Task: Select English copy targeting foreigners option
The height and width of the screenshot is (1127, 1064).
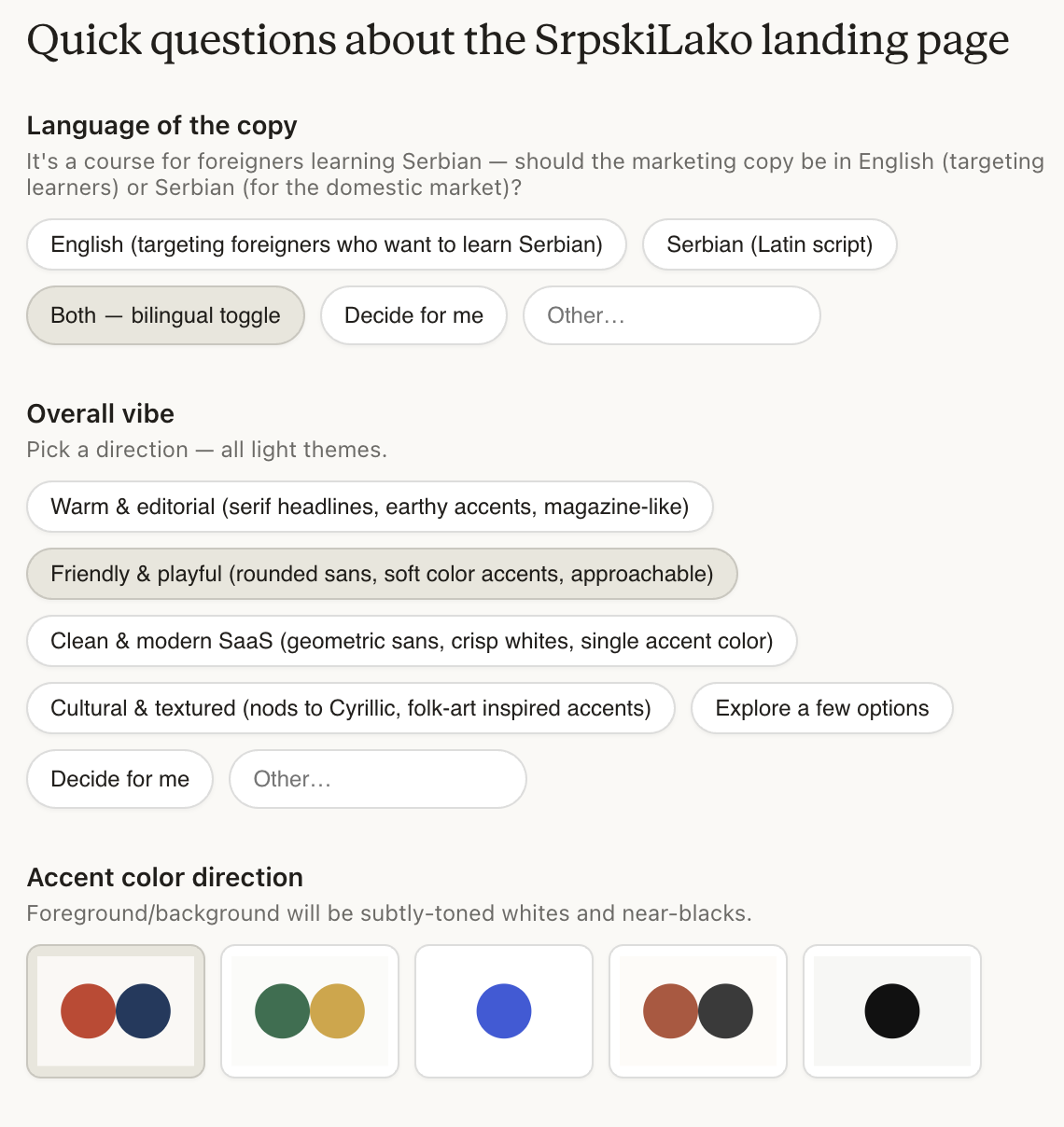Action: coord(326,244)
